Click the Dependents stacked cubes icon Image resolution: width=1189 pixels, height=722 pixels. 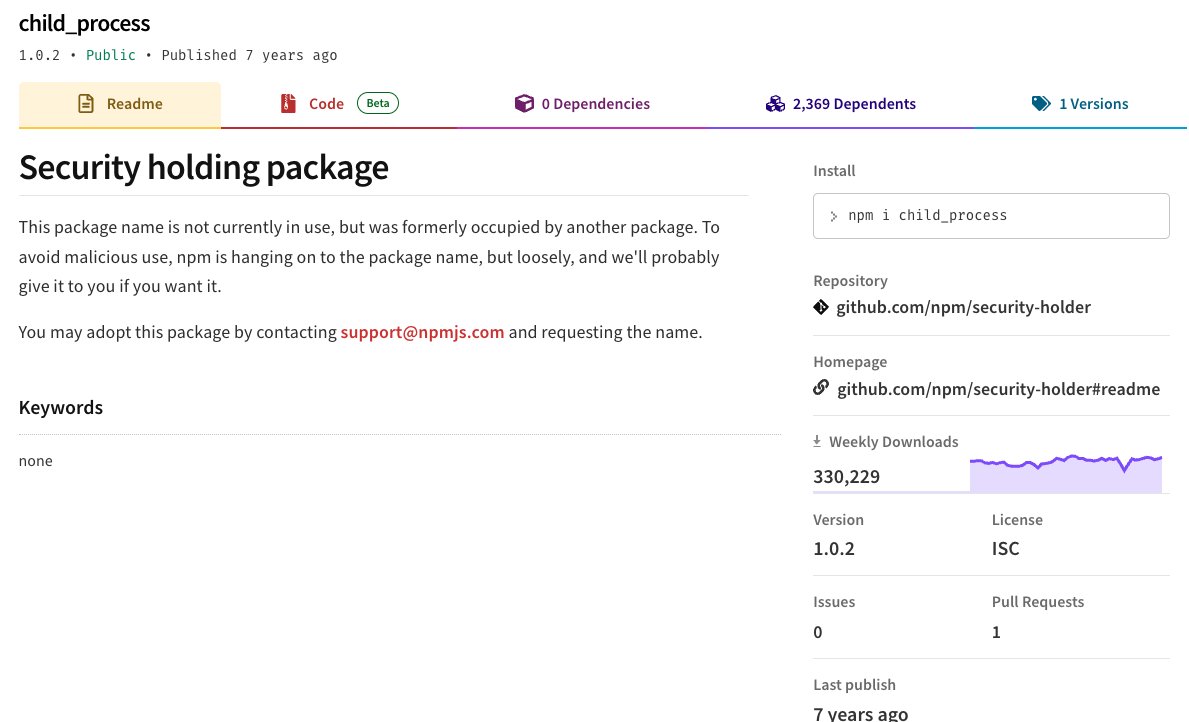coord(775,104)
